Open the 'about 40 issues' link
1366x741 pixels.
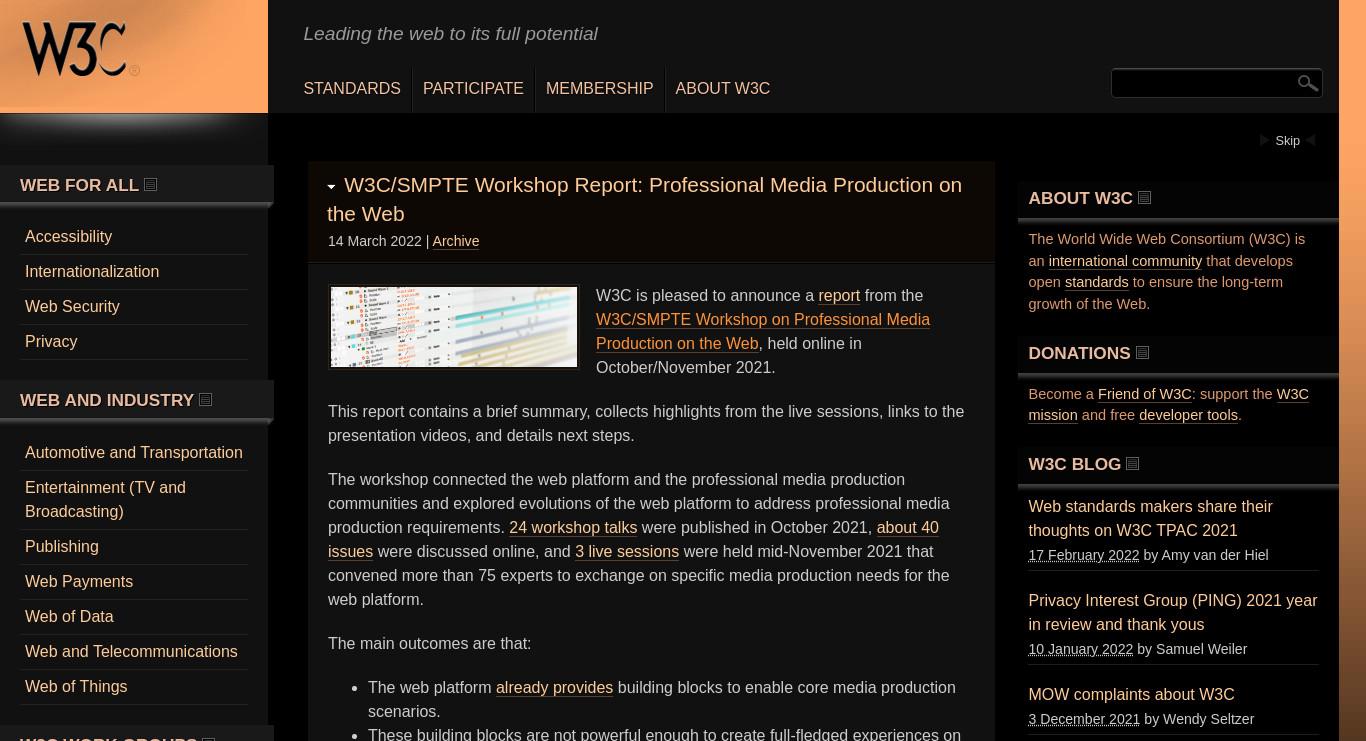coord(633,539)
